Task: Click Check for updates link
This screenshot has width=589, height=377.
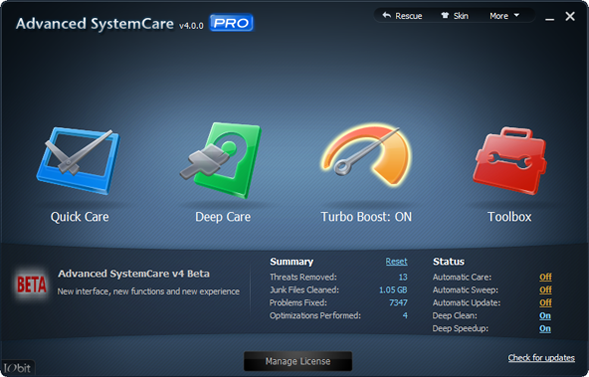Action: (x=541, y=357)
